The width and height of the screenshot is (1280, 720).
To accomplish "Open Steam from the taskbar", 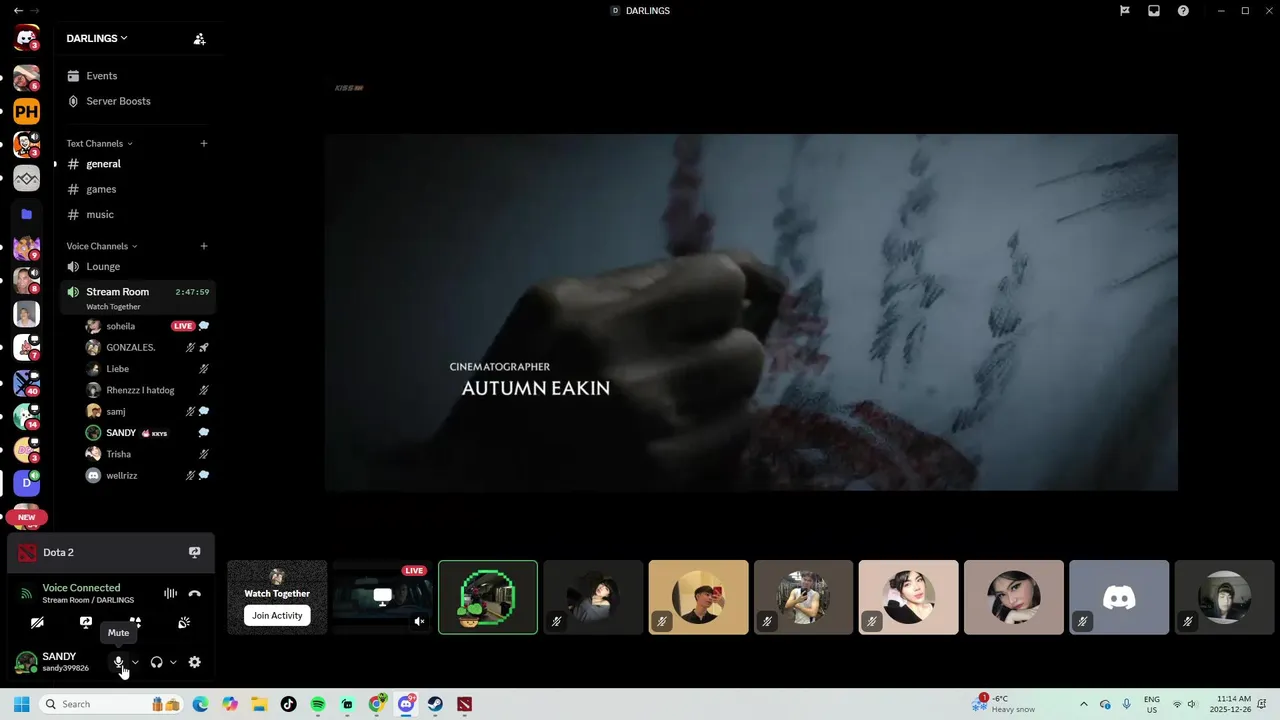I will pyautogui.click(x=435, y=704).
